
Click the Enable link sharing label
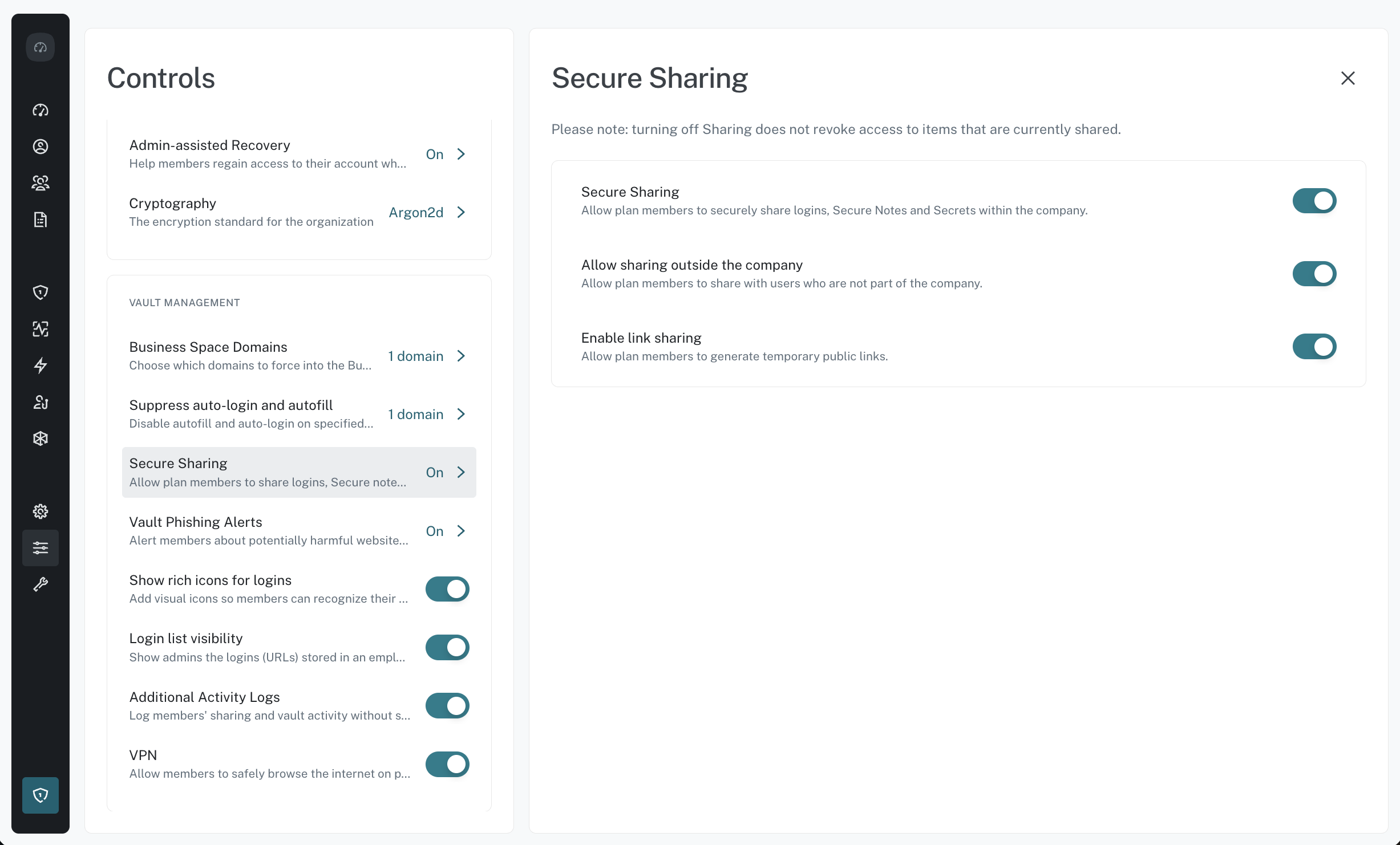point(641,338)
